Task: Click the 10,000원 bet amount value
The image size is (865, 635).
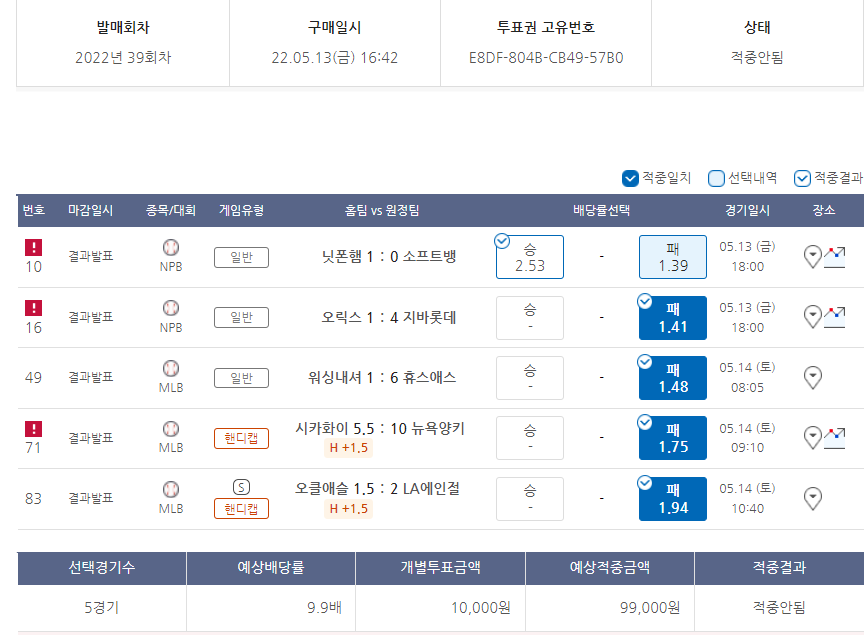Action: [480, 608]
